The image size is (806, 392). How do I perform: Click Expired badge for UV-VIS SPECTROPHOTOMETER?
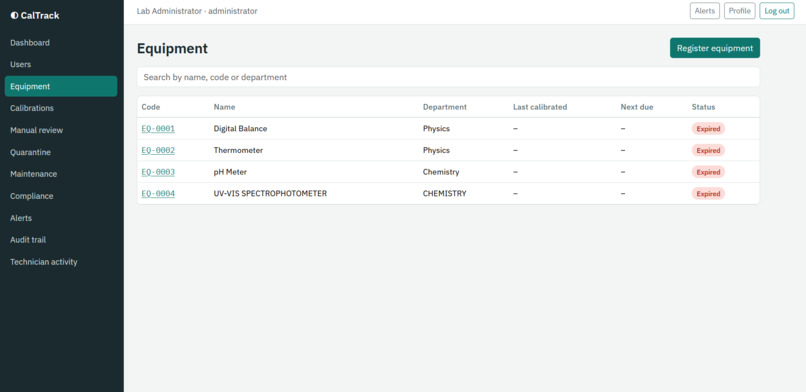pos(708,194)
